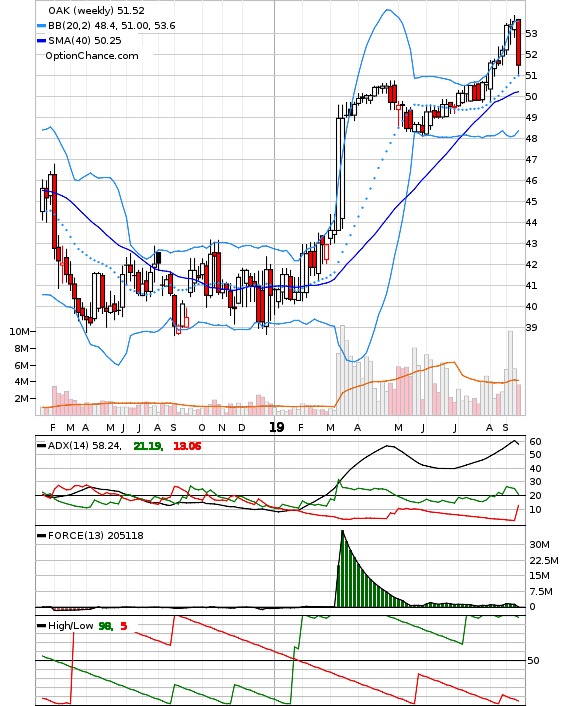Screen dimensions: 566x706
Task: Click the FORCE(13) black legend marker
Action: click(x=41, y=535)
